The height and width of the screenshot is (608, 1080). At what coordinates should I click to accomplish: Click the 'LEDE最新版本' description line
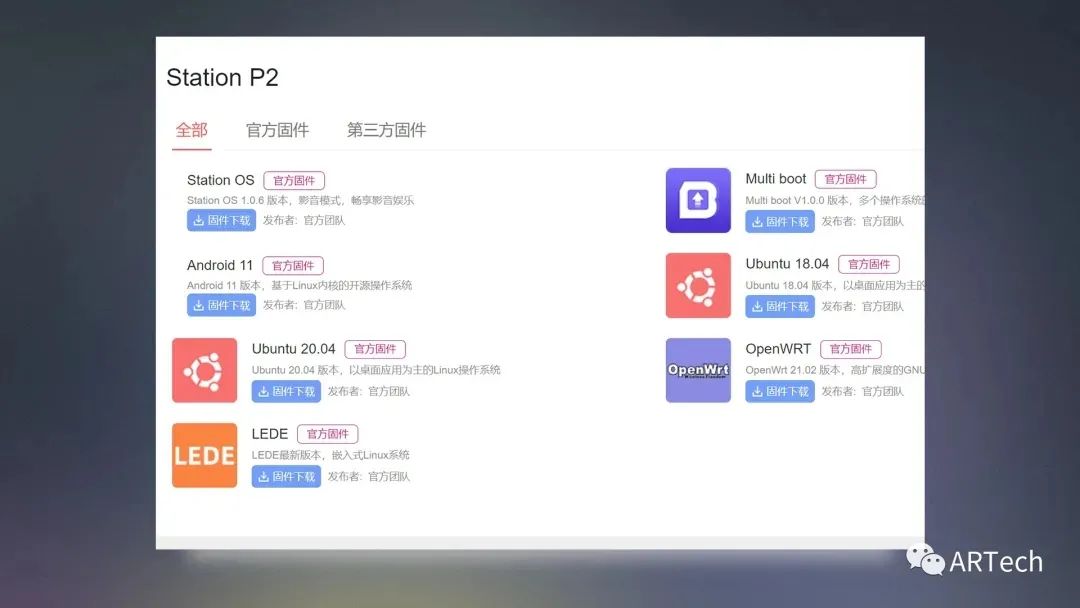331,455
